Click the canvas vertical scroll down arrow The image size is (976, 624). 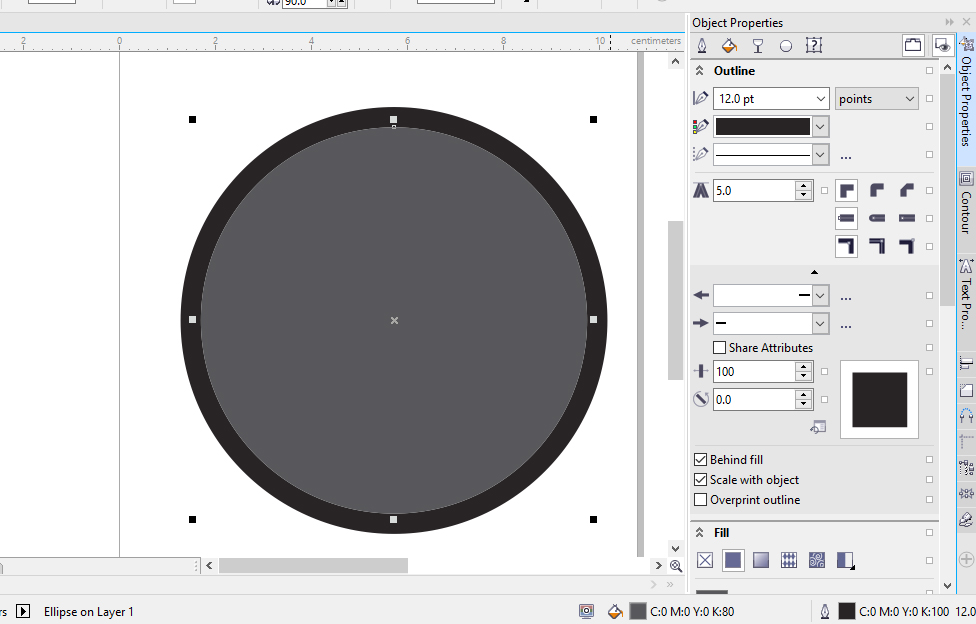click(x=675, y=549)
